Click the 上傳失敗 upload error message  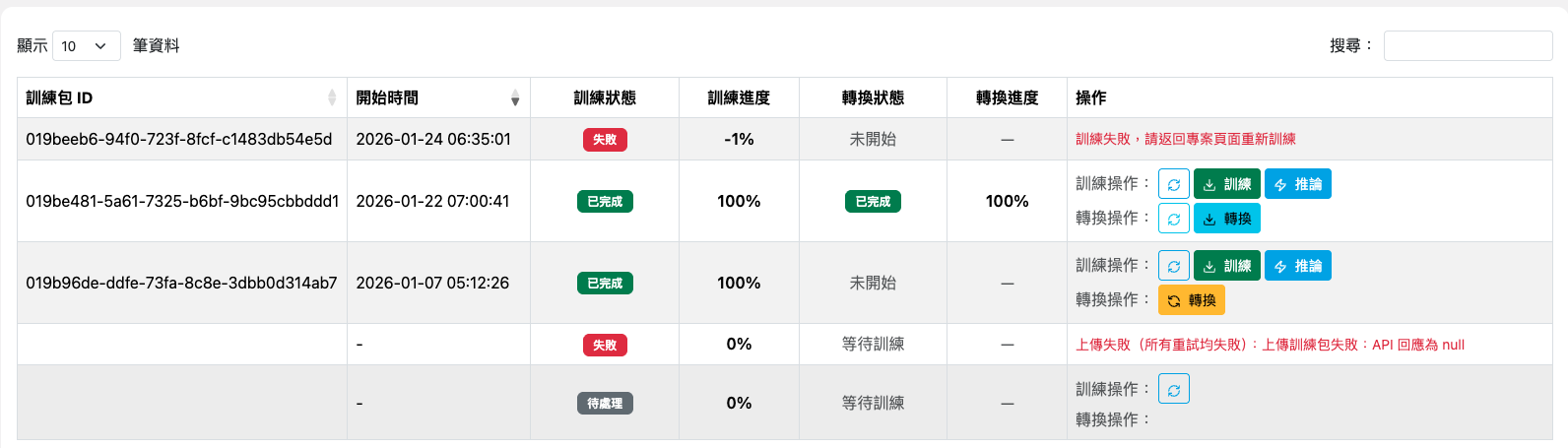1270,345
